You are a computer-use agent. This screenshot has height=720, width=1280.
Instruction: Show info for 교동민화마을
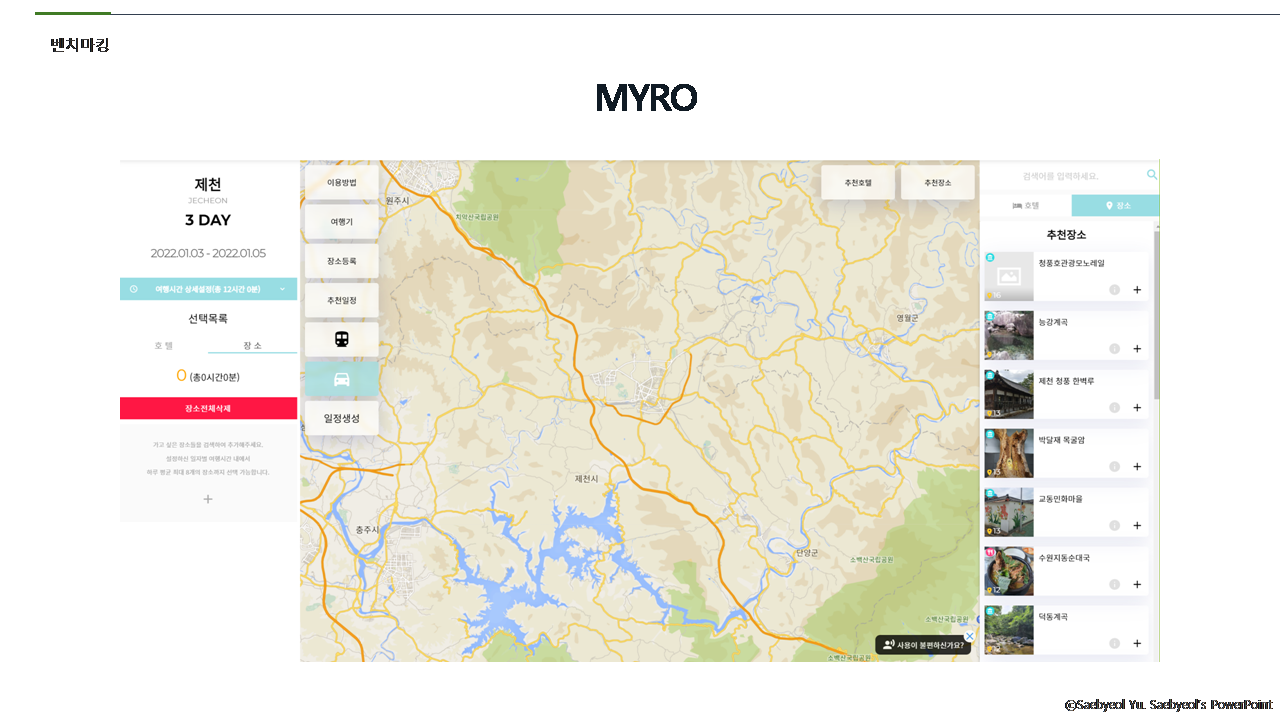[1114, 526]
